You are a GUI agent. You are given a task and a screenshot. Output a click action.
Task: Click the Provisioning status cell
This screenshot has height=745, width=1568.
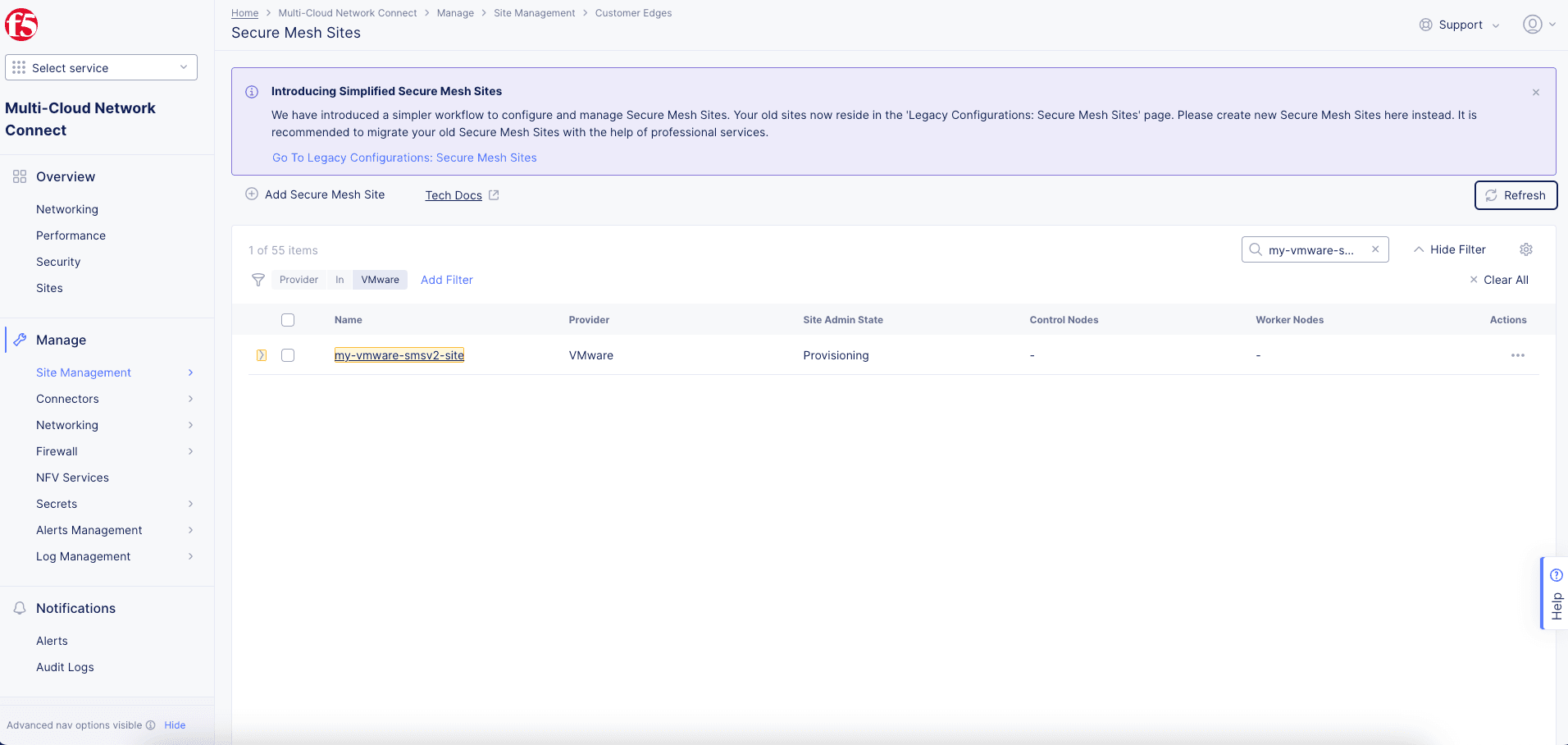click(836, 355)
